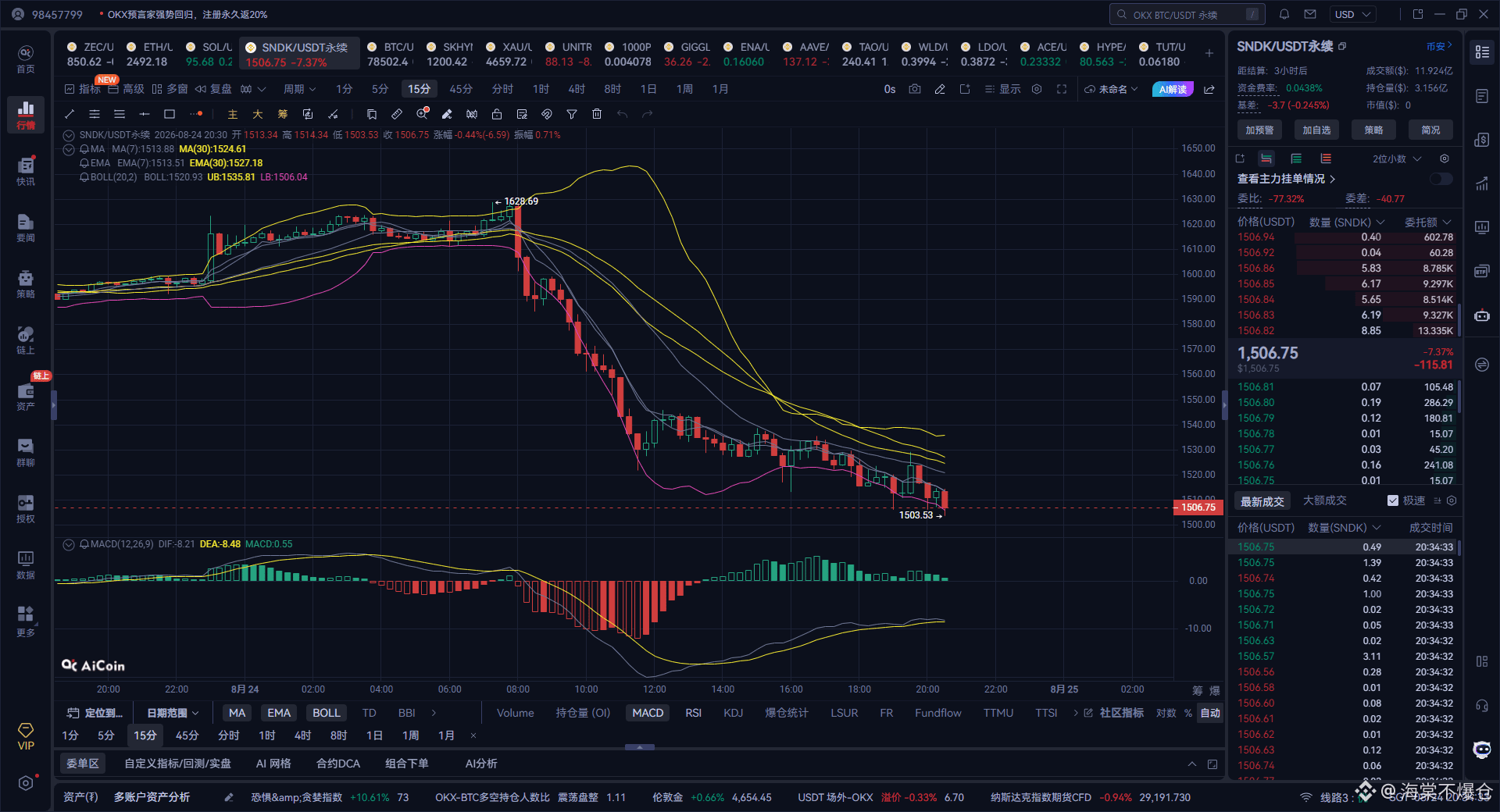Click the filter funnel icon in drawing toolbar
1500x812 pixels.
(572, 114)
